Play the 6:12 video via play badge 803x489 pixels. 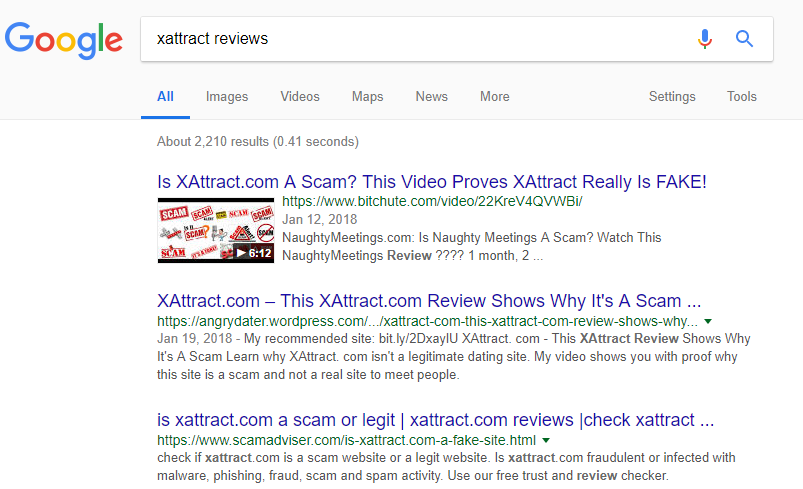click(x=253, y=253)
